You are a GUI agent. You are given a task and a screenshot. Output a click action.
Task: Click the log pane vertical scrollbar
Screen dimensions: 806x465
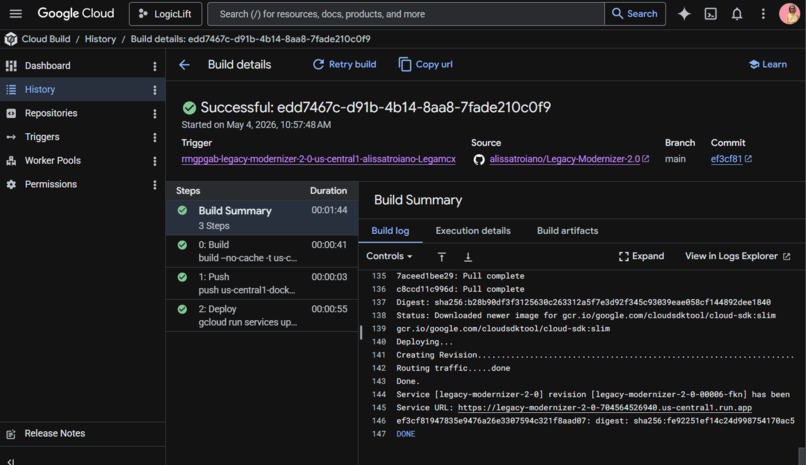[801, 455]
